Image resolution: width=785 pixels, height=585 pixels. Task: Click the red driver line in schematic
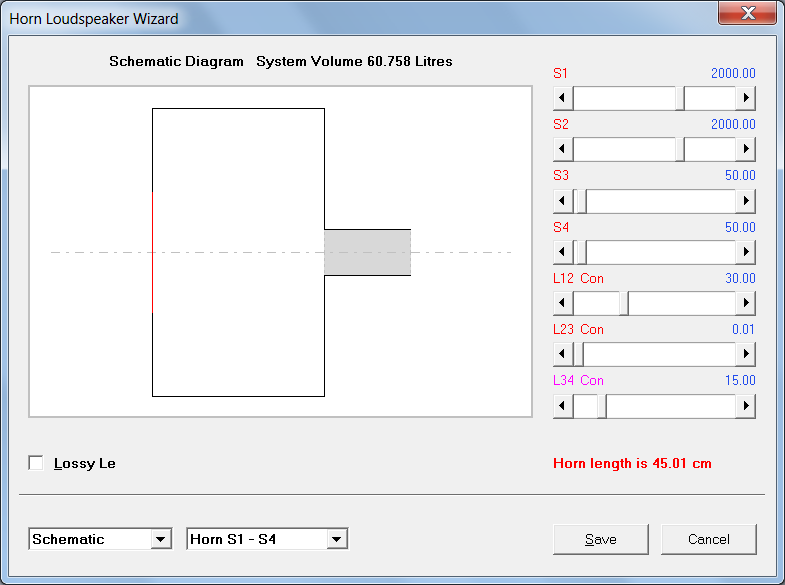point(152,252)
